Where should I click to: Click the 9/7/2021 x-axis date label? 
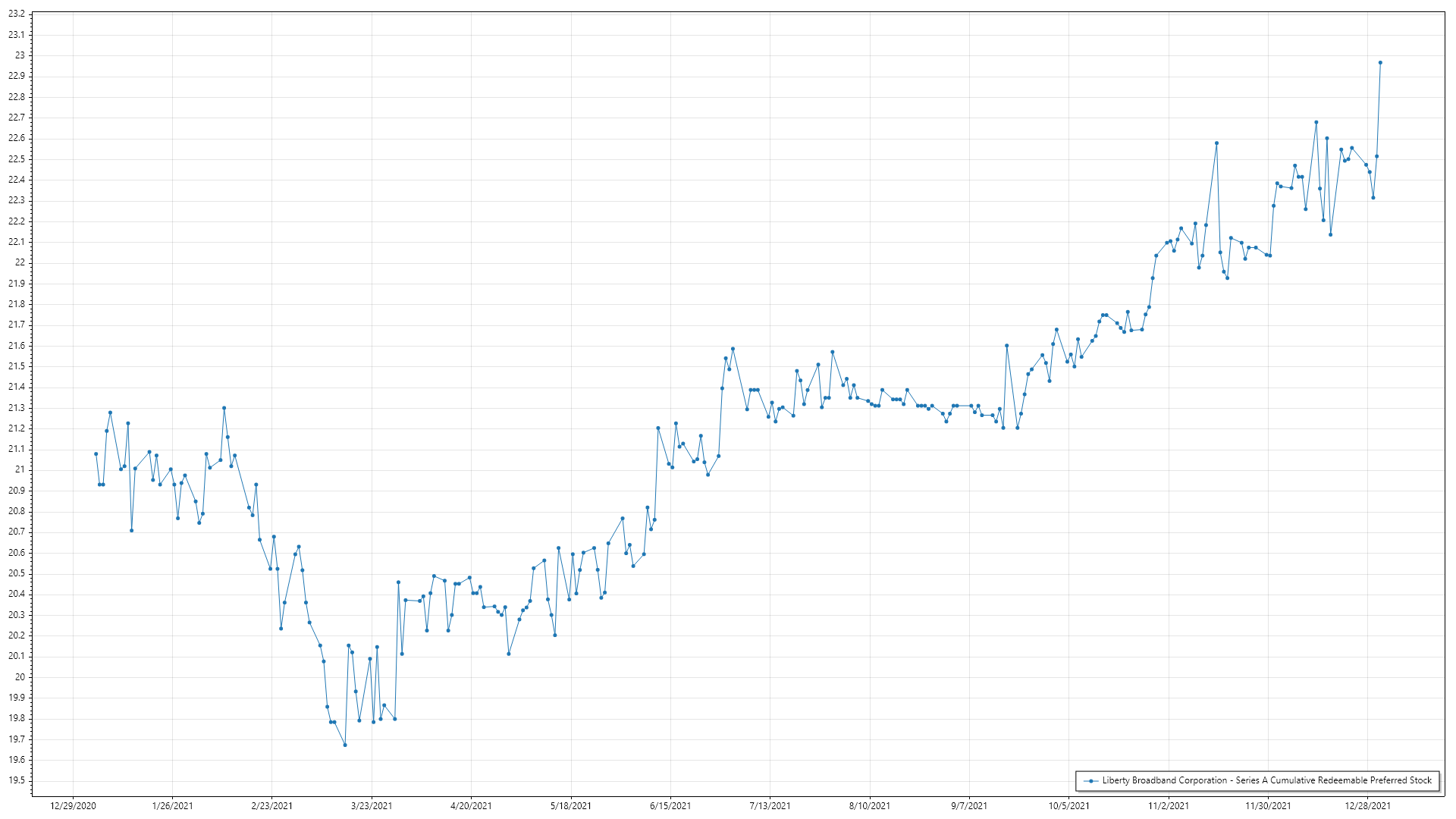pos(969,805)
